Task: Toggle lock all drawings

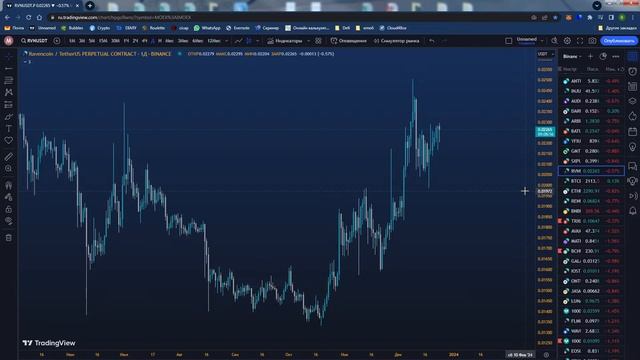Action: coord(9,209)
